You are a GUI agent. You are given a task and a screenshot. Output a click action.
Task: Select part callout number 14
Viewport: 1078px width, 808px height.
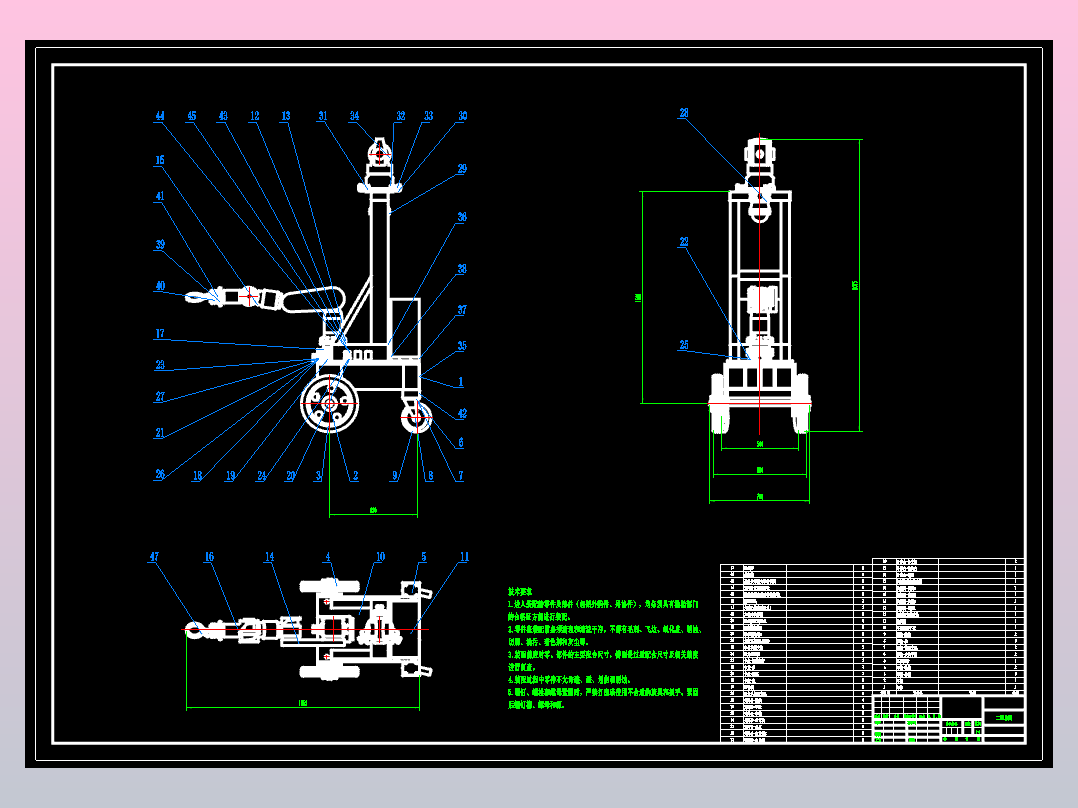click(270, 557)
